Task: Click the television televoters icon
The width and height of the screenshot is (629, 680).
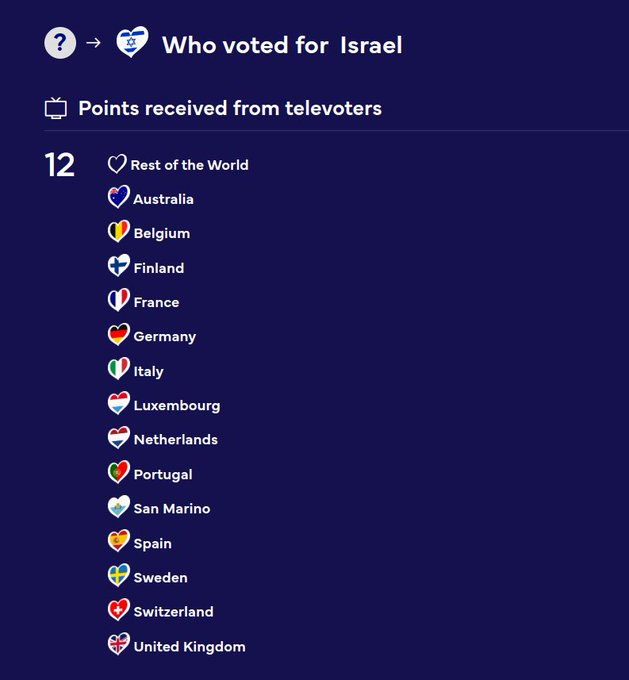Action: (x=56, y=108)
